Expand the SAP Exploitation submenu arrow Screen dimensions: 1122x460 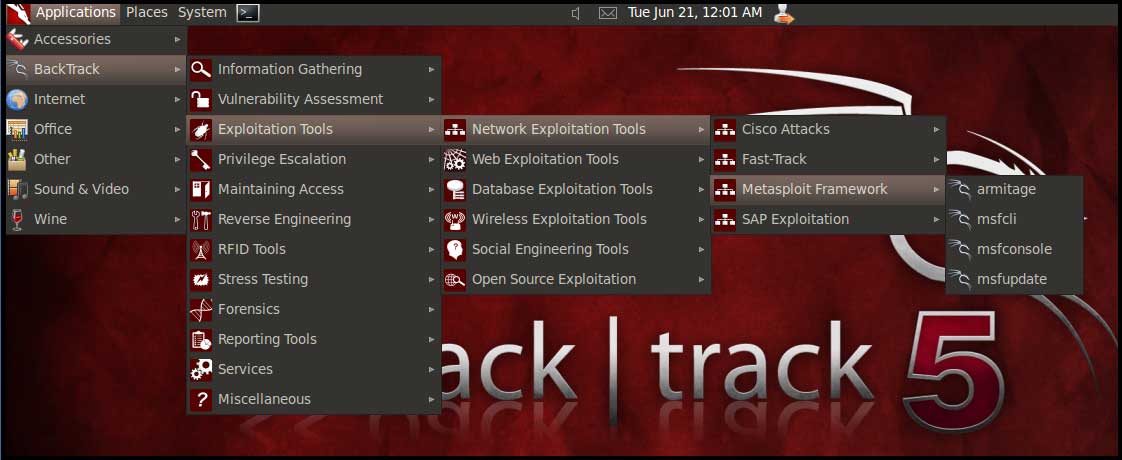pyautogui.click(x=937, y=219)
